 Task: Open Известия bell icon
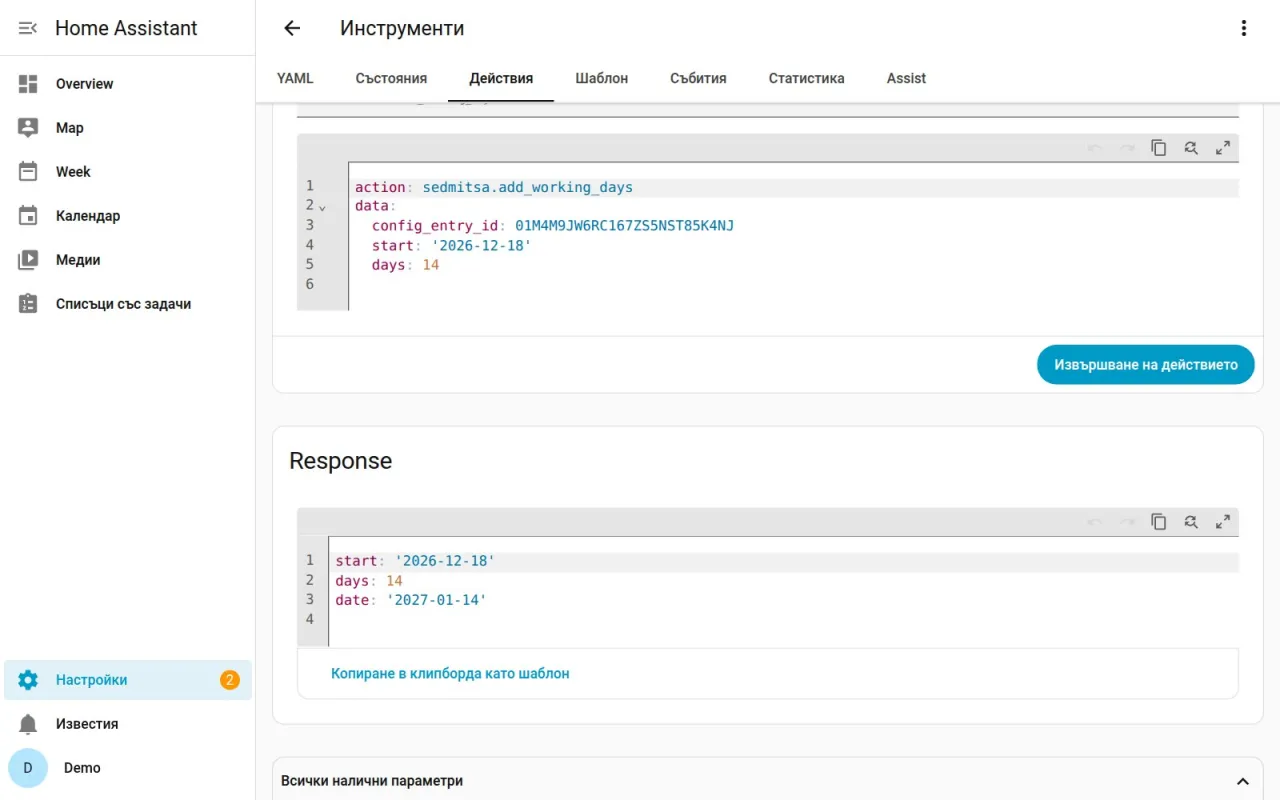click(28, 724)
